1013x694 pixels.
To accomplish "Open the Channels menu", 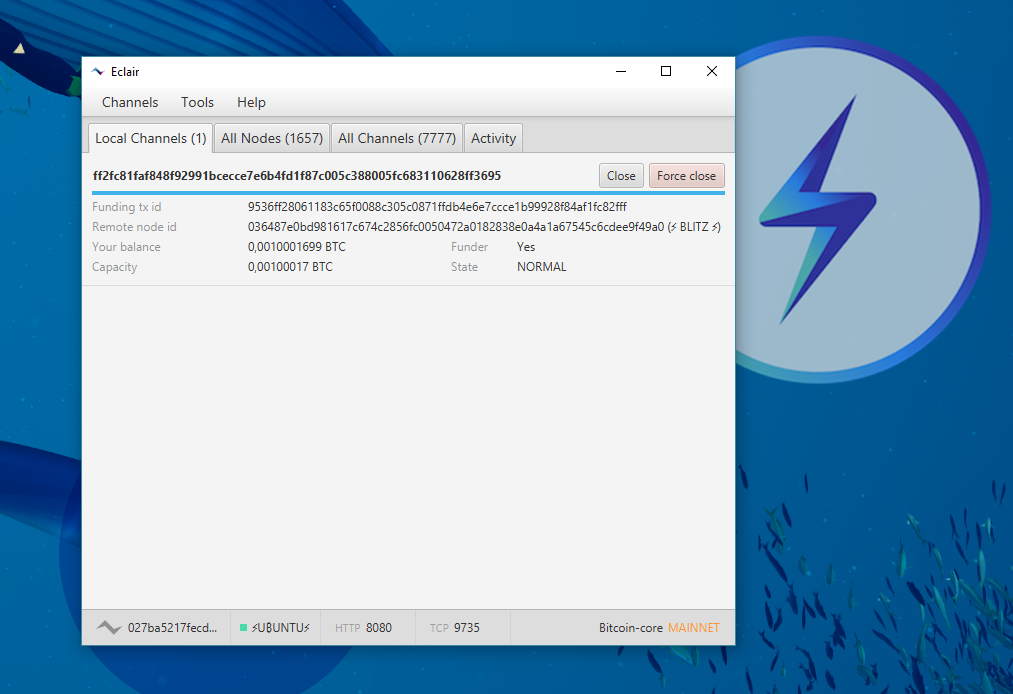I will tap(130, 102).
